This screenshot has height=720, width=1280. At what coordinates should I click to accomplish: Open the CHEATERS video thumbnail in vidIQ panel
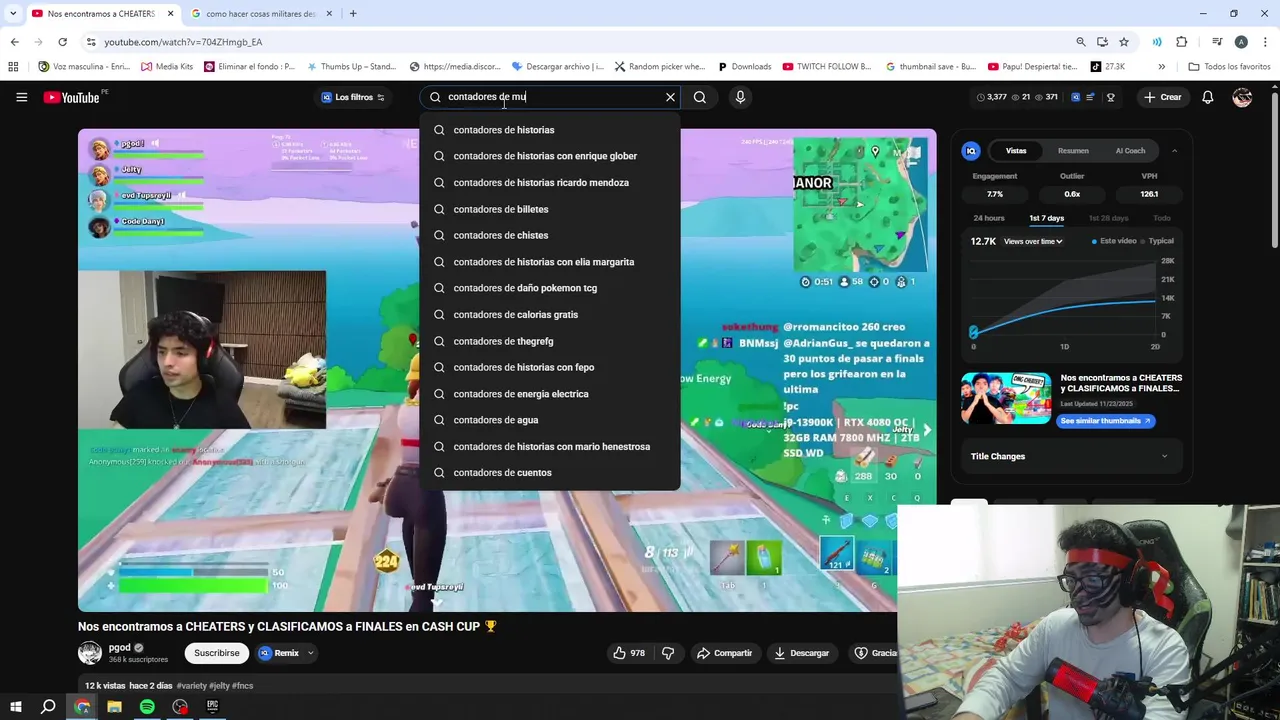[1006, 398]
